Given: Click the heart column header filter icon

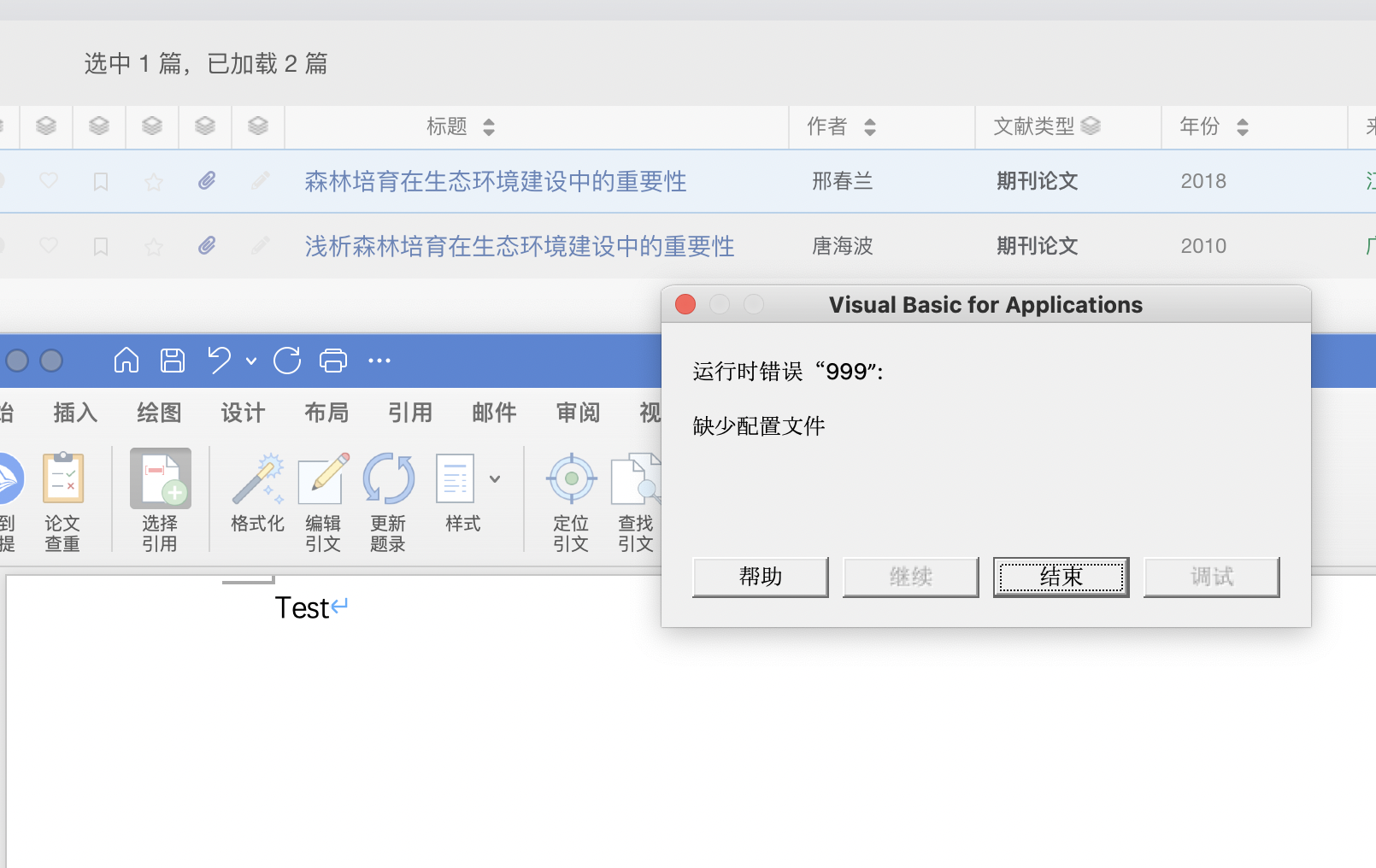Looking at the screenshot, I should (x=46, y=126).
